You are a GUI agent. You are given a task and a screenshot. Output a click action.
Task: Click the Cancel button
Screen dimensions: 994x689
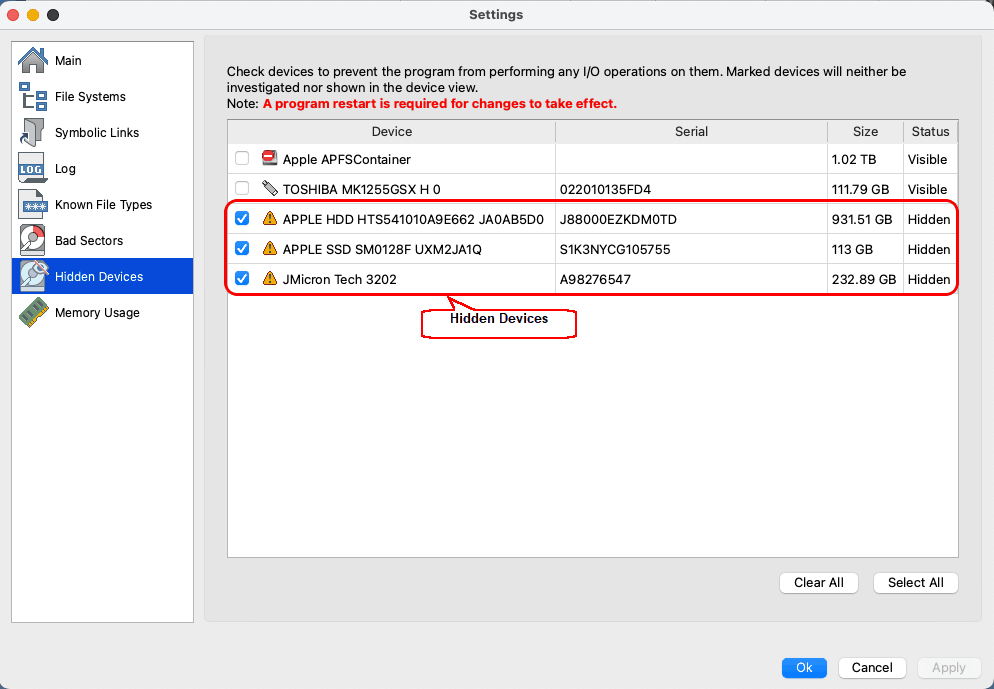872,667
